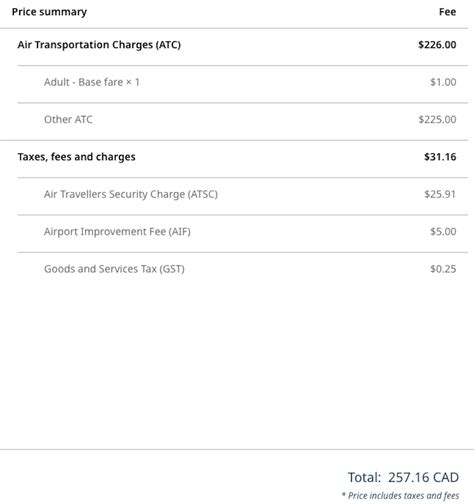Click the empty area below GST row

(x=237, y=367)
